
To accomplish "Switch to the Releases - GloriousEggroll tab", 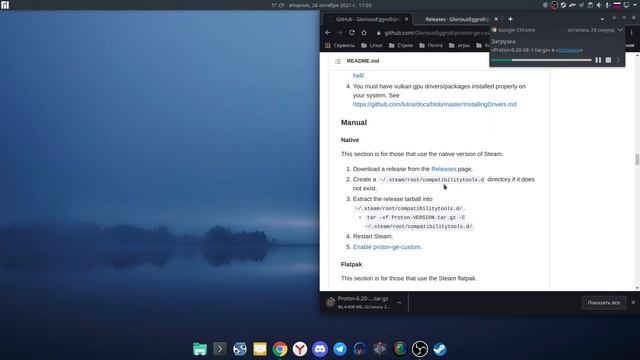I will (x=457, y=19).
